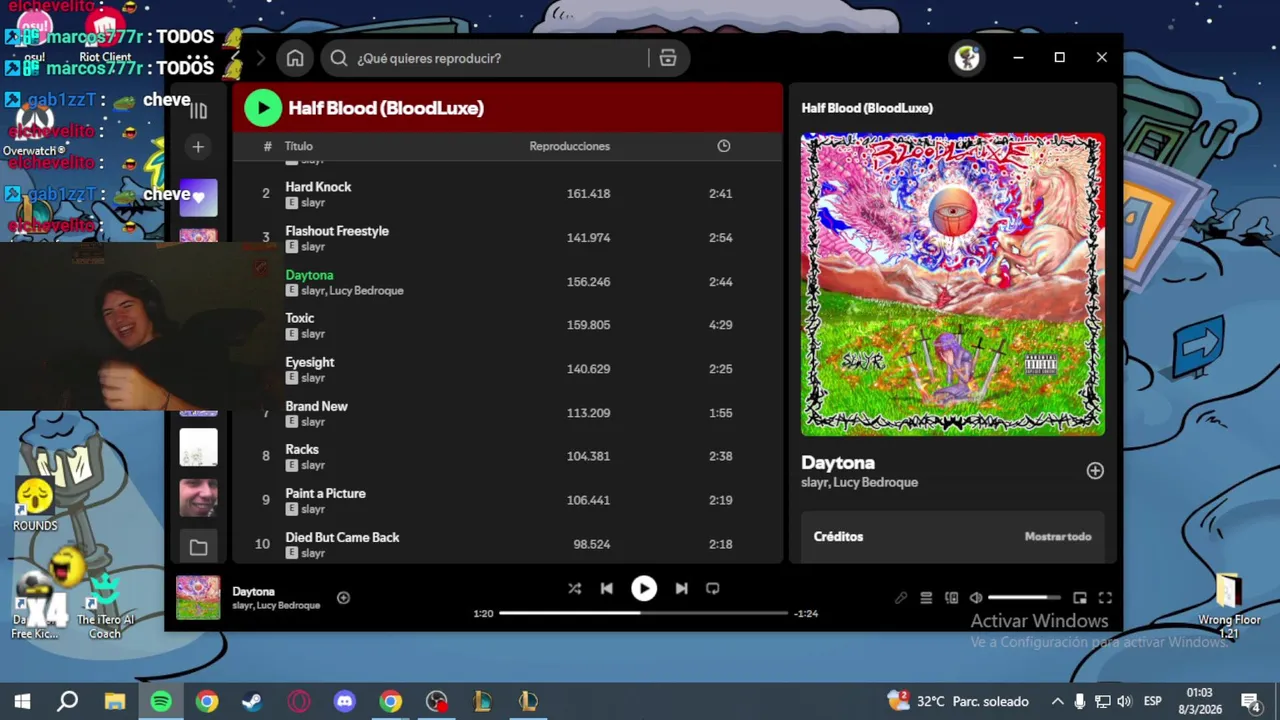Image resolution: width=1280 pixels, height=720 pixels.
Task: Open File Explorer from taskbar
Action: tap(114, 701)
